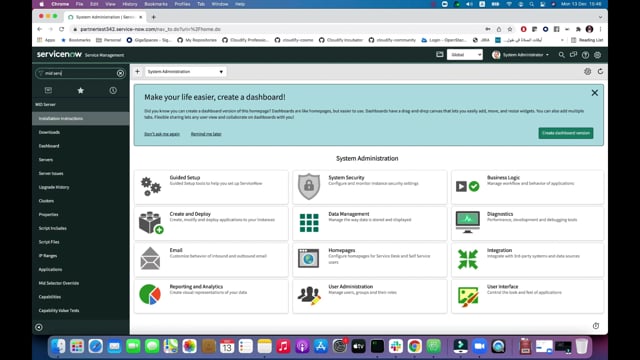Show history clock tab in navigator
Screen dimensions: 640x360
click(113, 90)
